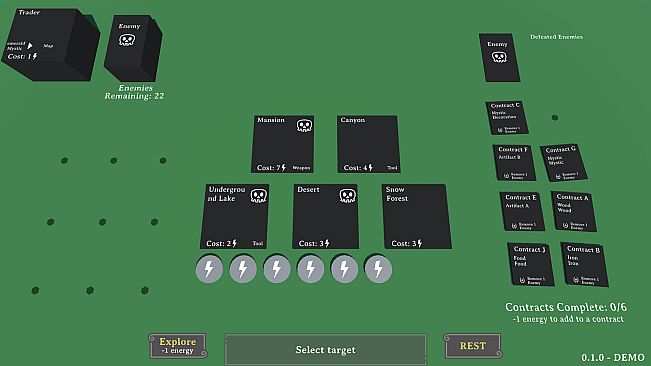Click the Tool label on the Canyon card

click(392, 168)
